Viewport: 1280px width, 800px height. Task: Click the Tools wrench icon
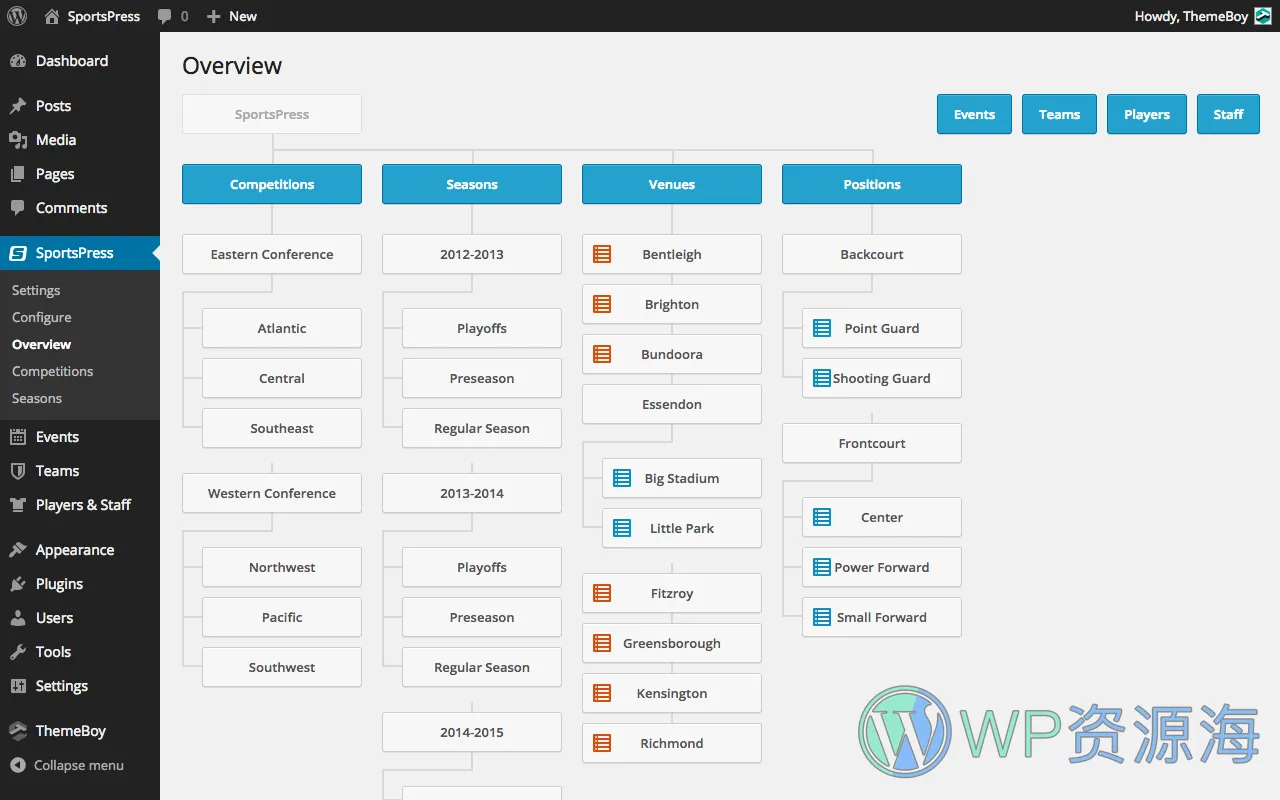point(18,652)
